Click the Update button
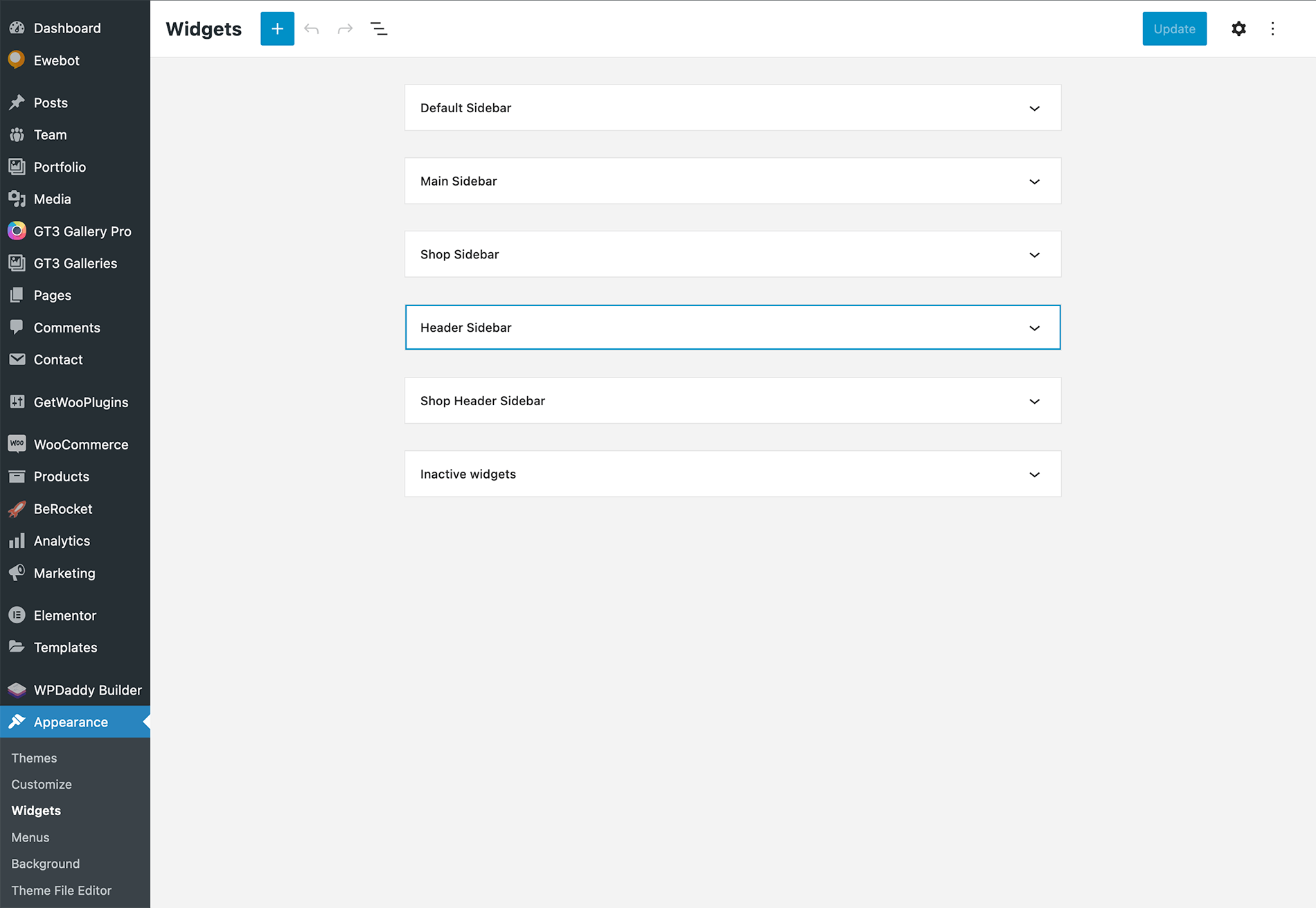 click(1174, 28)
